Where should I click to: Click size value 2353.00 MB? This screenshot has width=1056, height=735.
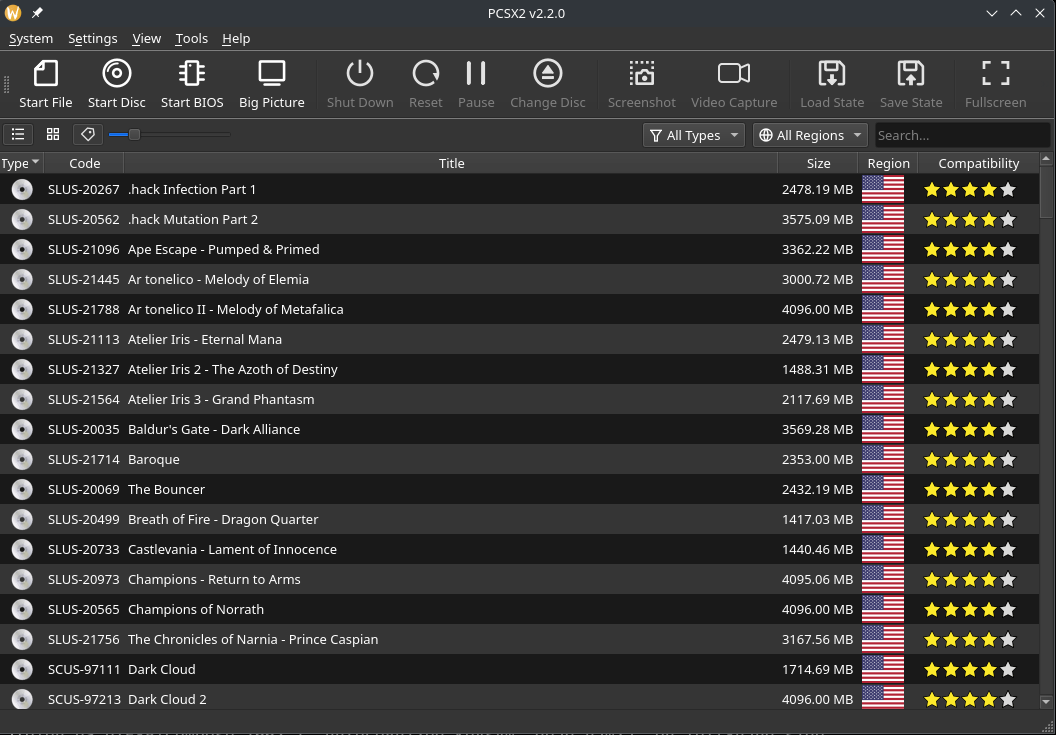(818, 459)
